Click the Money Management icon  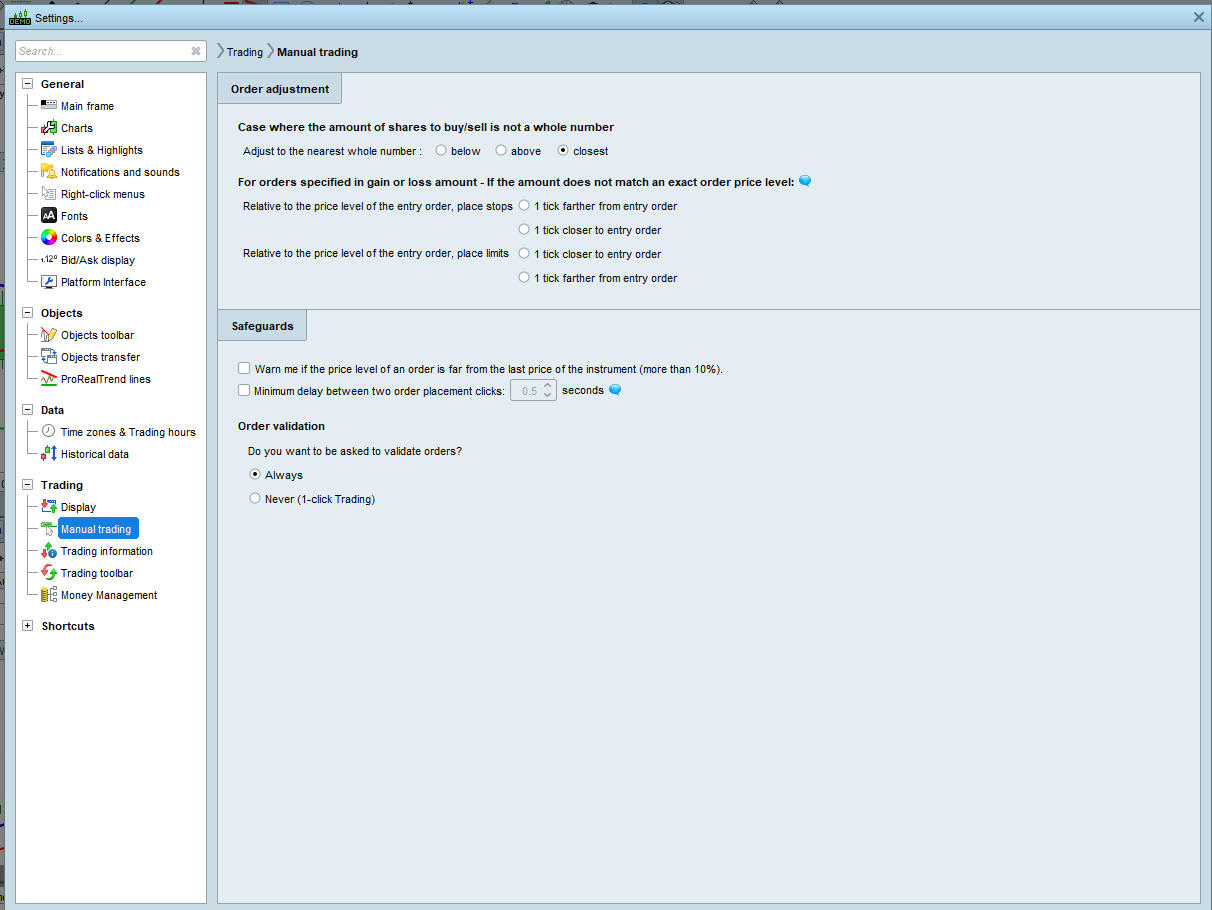(49, 595)
